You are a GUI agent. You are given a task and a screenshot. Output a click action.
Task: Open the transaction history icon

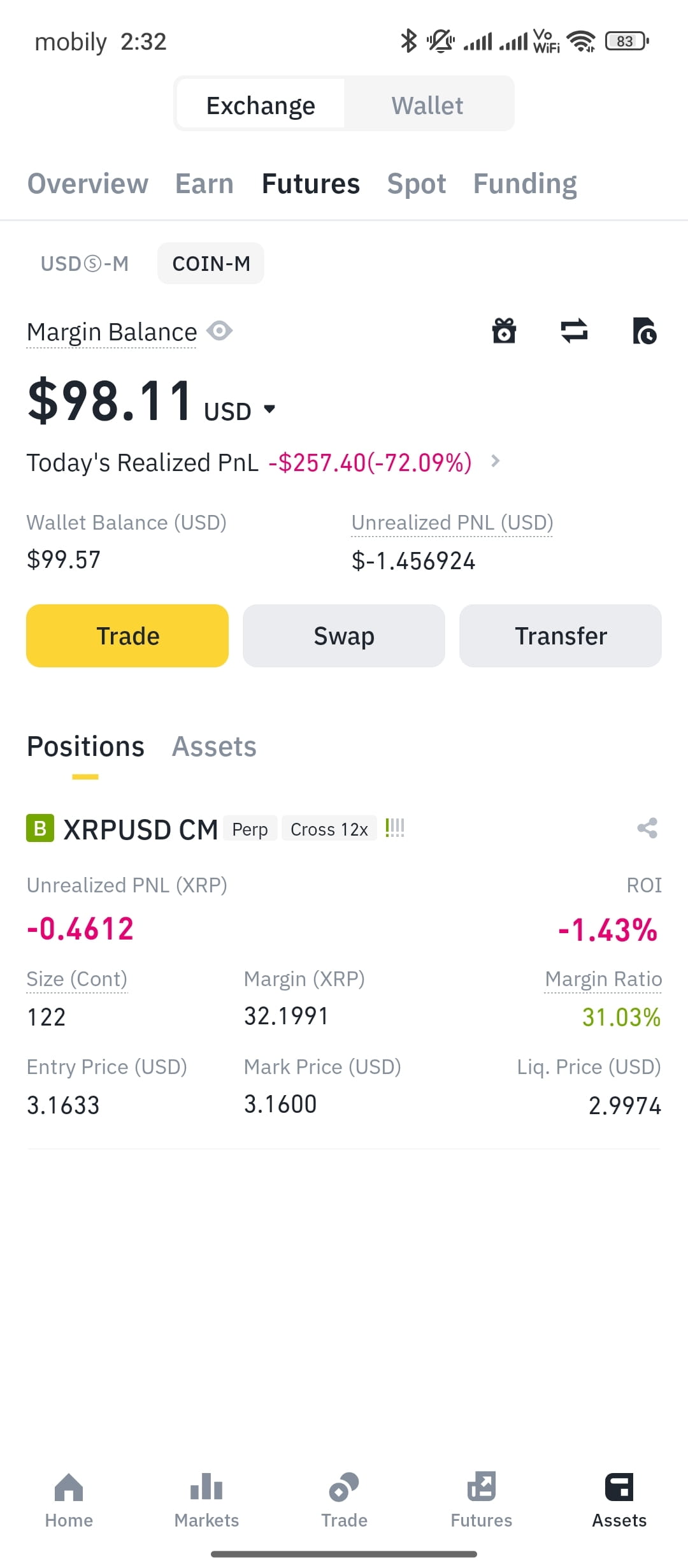tap(644, 331)
